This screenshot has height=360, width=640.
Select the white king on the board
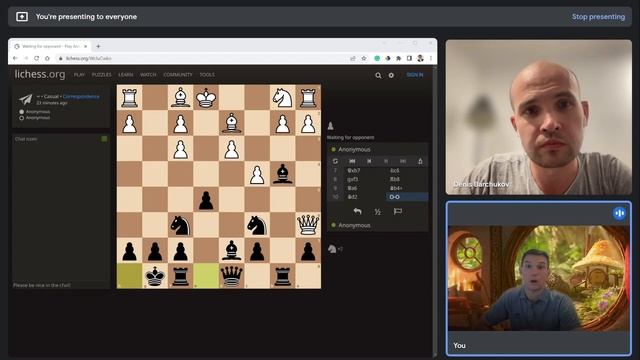click(206, 98)
